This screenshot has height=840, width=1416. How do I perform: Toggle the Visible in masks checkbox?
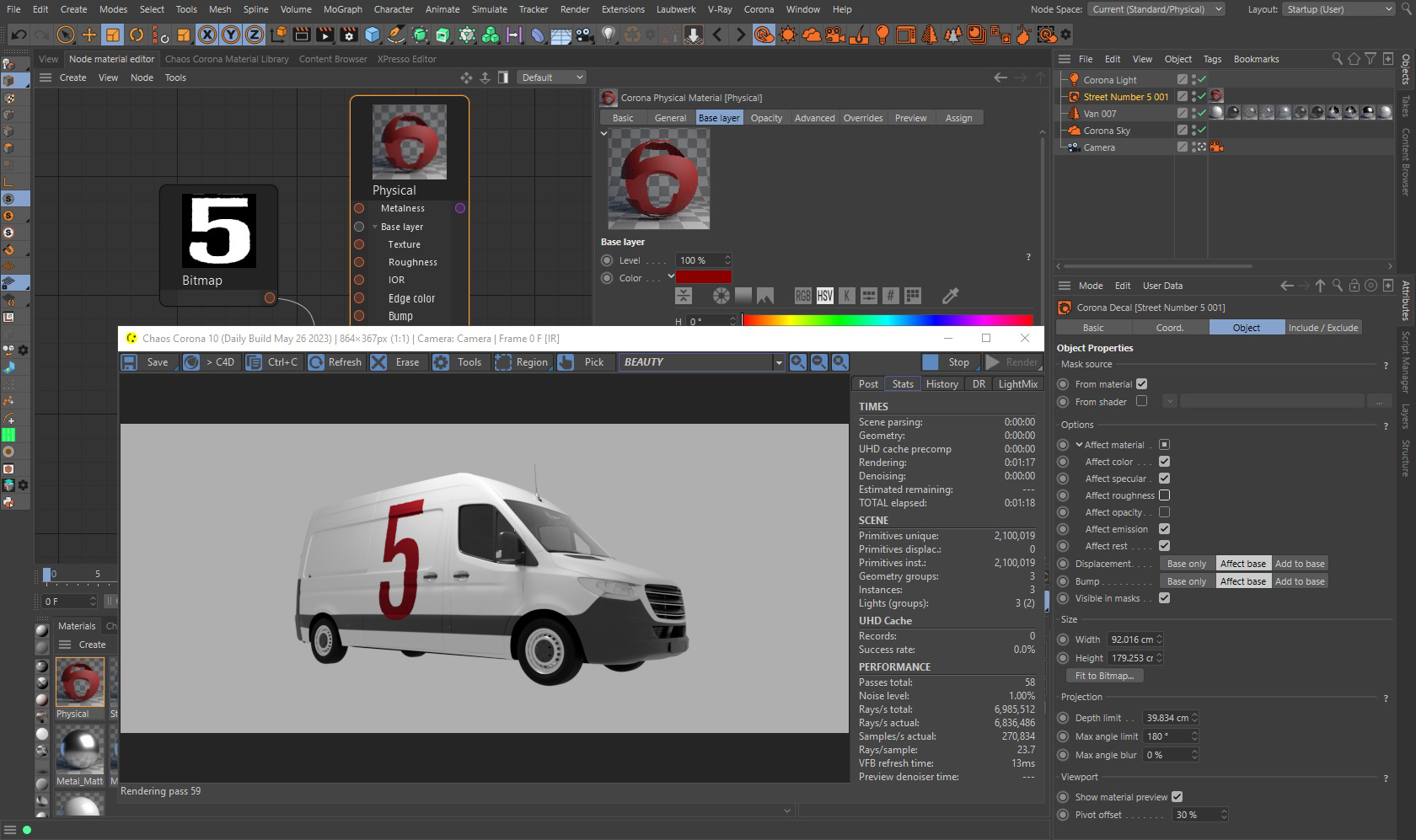tap(1164, 598)
